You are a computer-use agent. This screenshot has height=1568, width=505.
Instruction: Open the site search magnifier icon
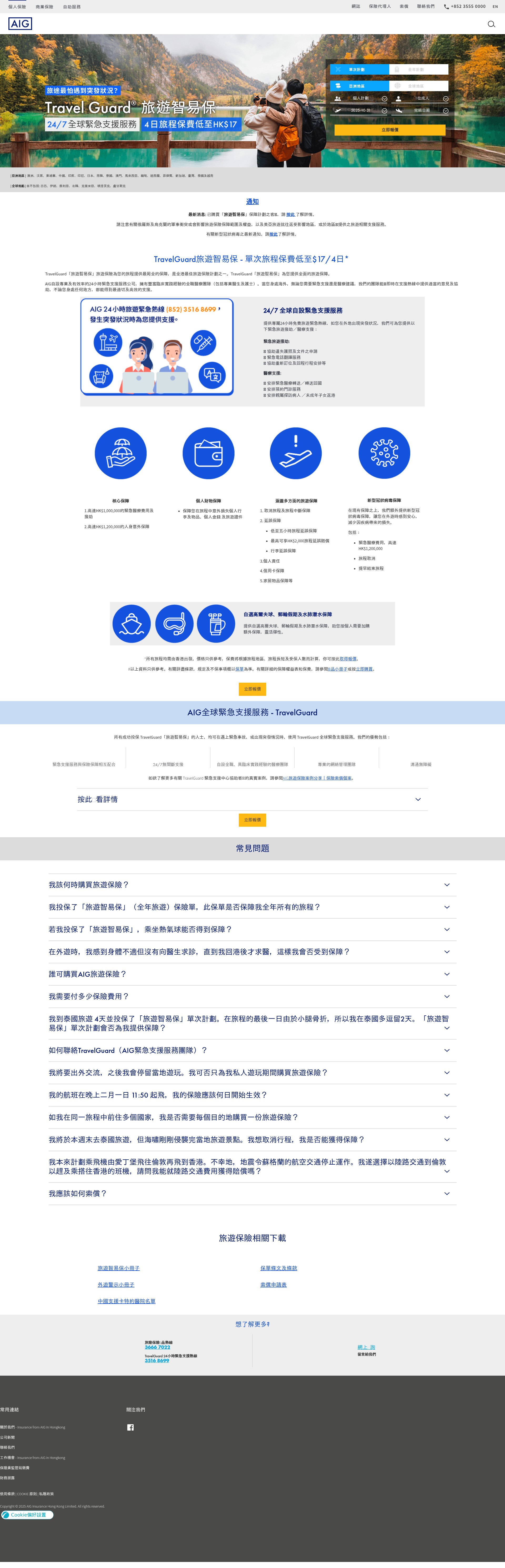click(x=491, y=24)
